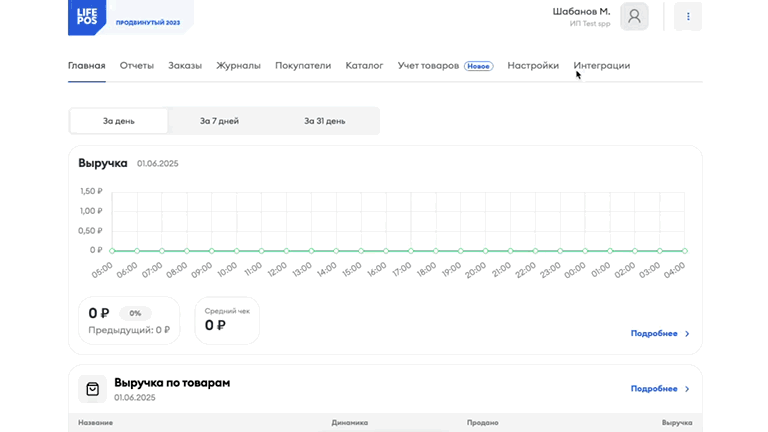Click the 0% change badge
The image size is (768, 432).
coord(135,313)
